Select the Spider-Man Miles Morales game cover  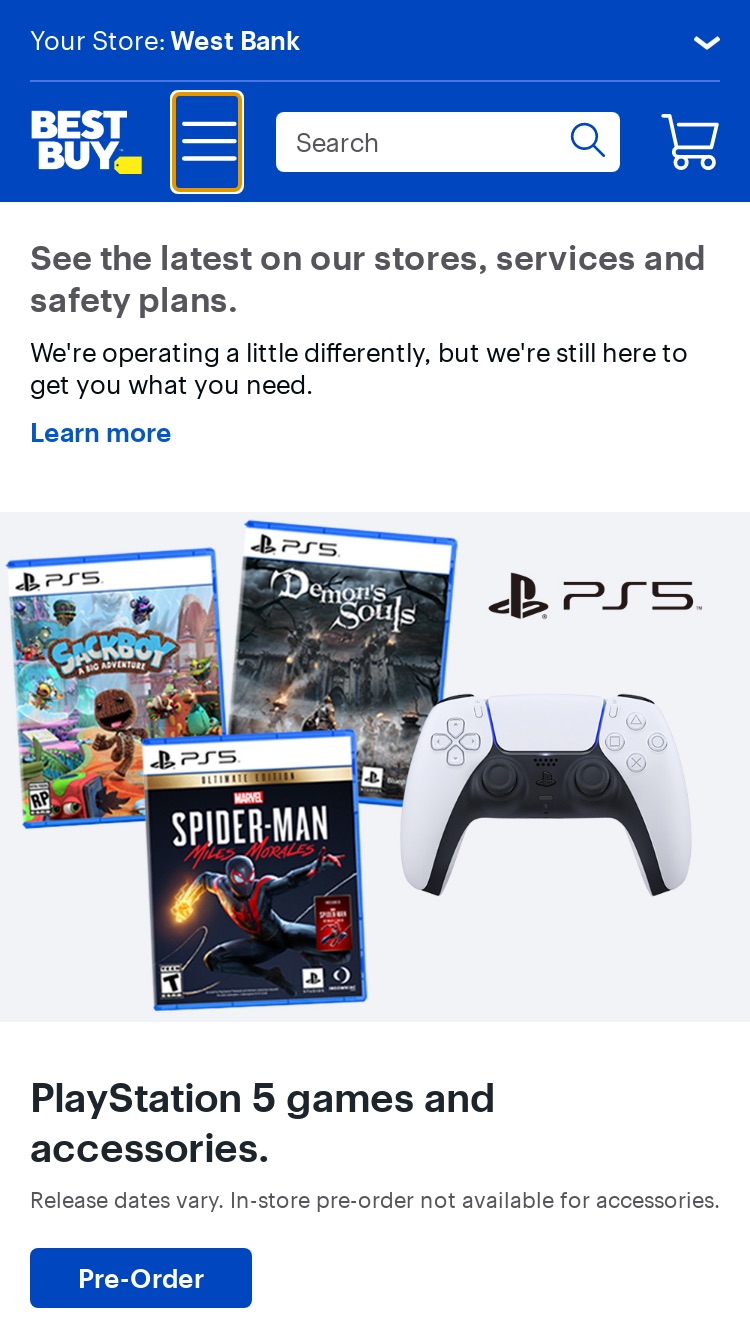(x=254, y=869)
